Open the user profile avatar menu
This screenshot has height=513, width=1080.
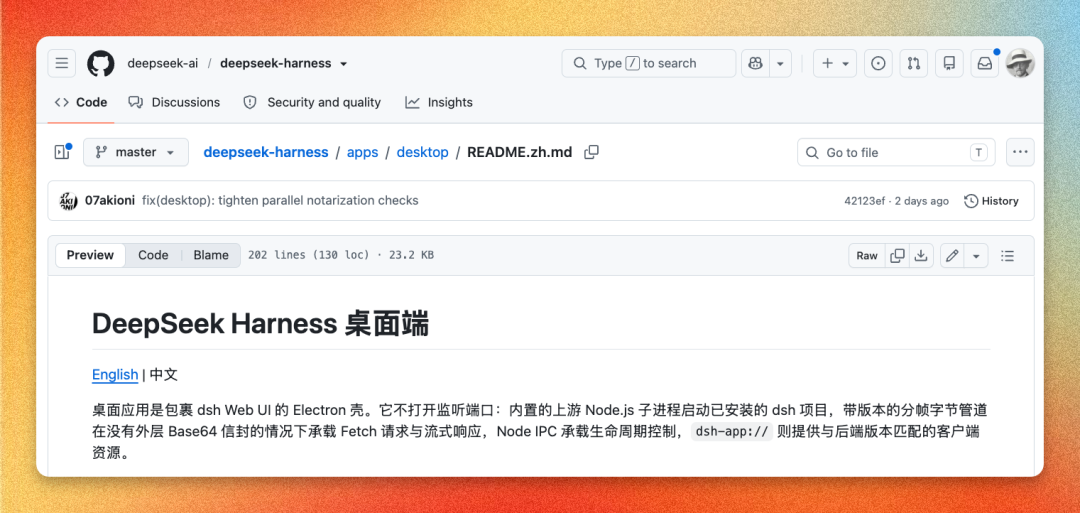tap(1020, 63)
